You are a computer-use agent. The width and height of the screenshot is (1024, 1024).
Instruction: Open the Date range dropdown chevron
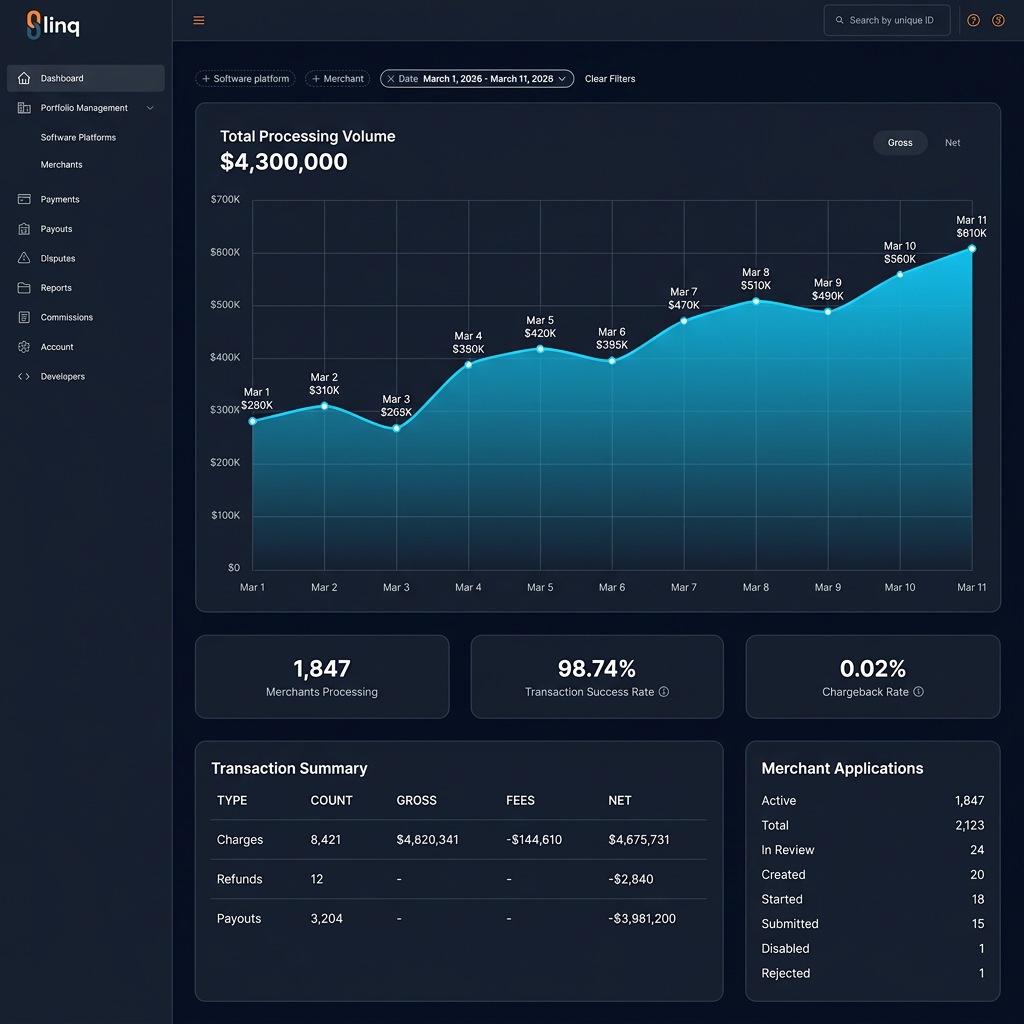[x=562, y=79]
